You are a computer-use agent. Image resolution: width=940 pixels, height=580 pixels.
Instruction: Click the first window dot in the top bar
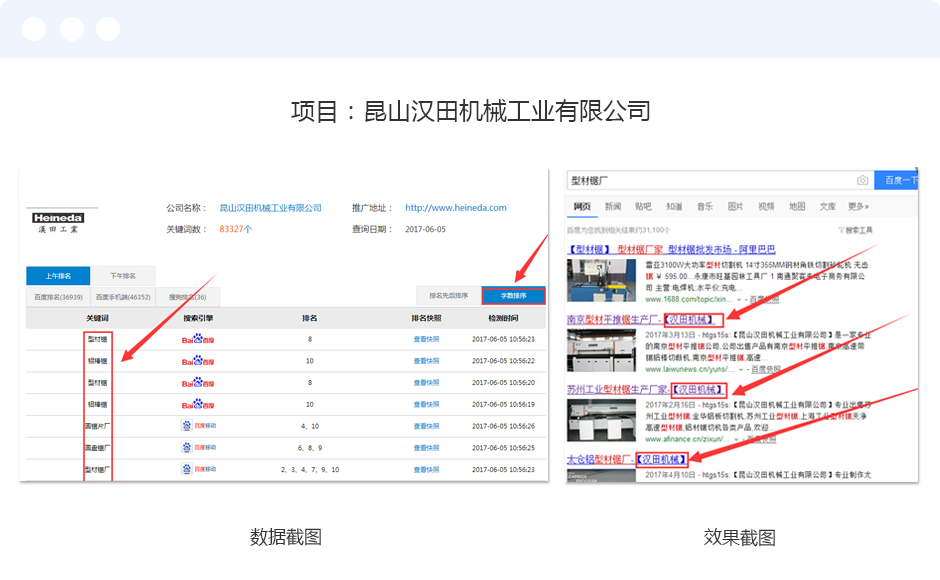(x=34, y=29)
